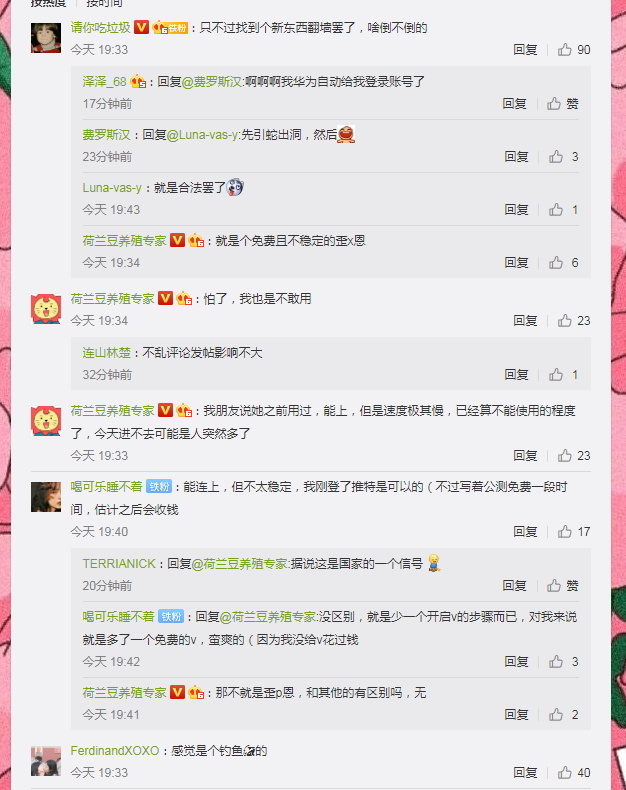Click the TERRIANICK username

click(119, 563)
